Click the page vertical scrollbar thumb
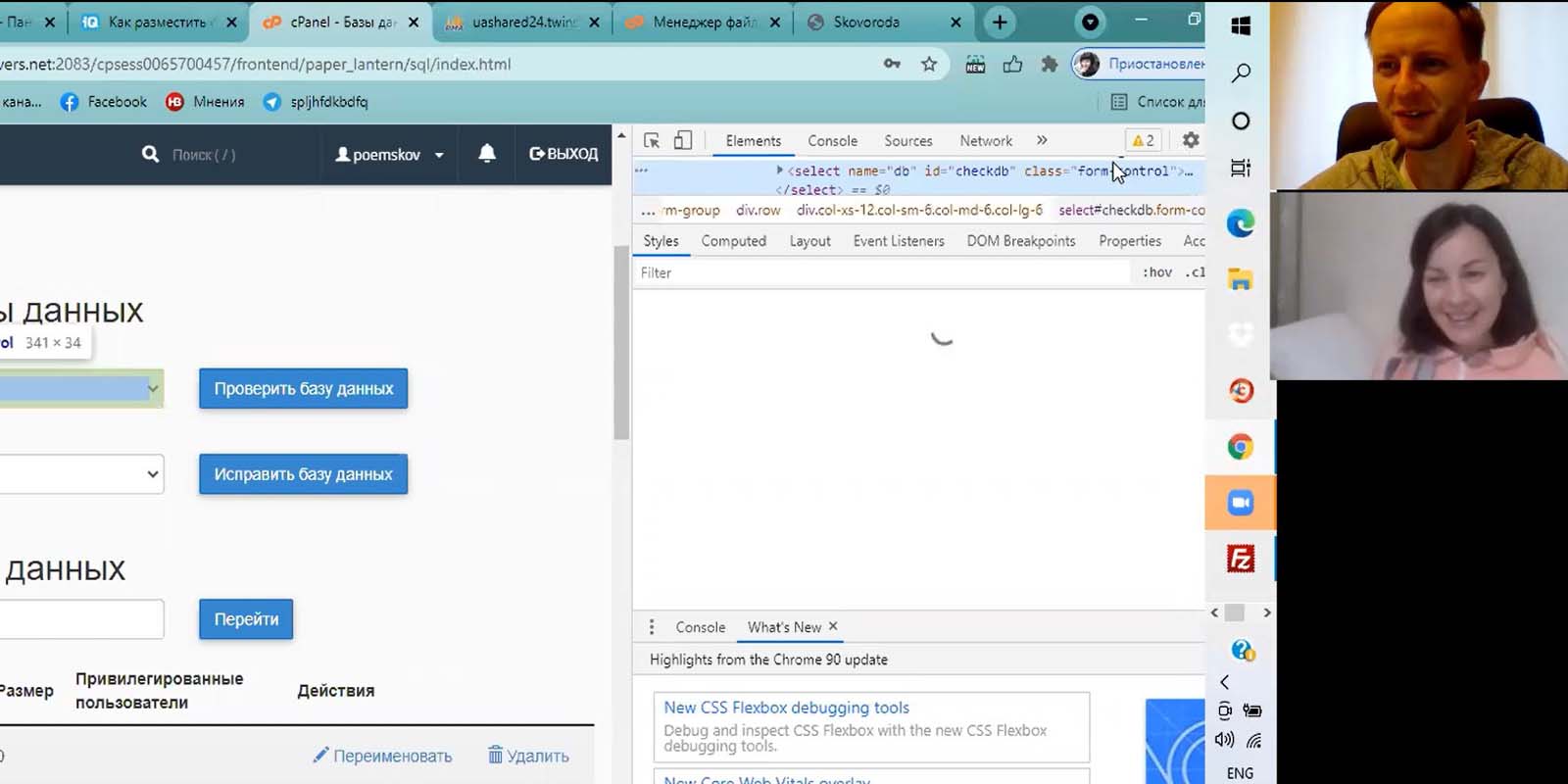 point(621,343)
